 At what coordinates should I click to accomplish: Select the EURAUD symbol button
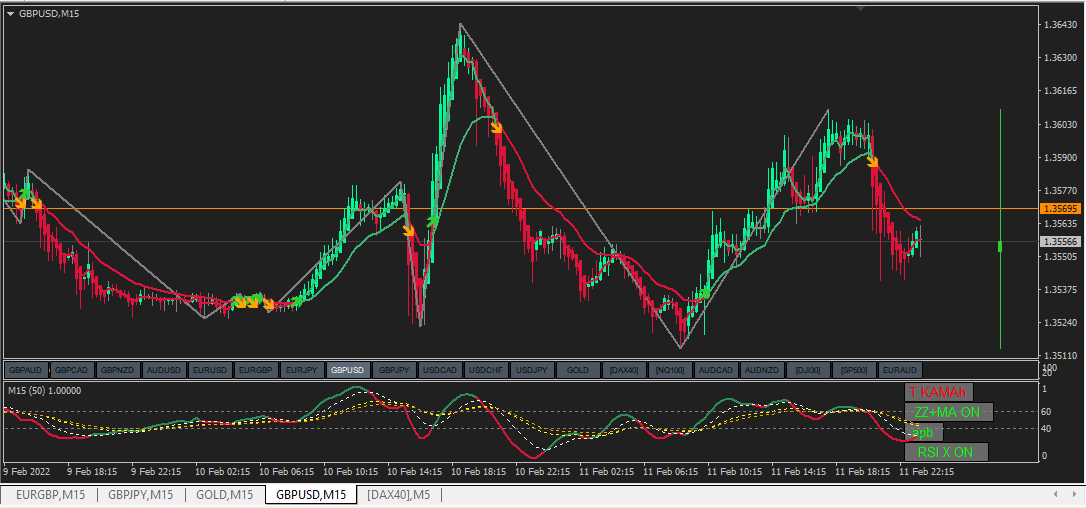900,370
